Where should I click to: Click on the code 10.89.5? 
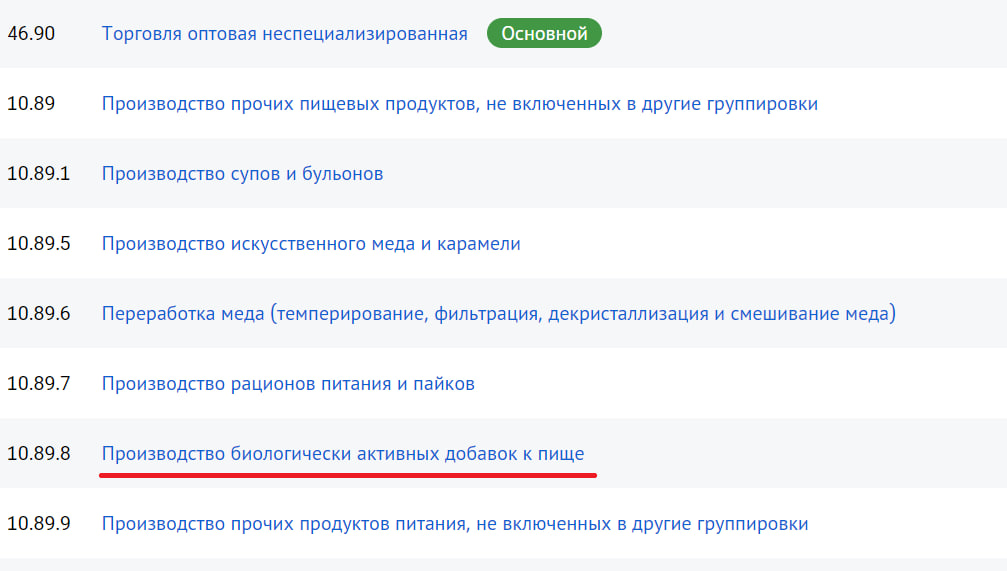pyautogui.click(x=38, y=244)
